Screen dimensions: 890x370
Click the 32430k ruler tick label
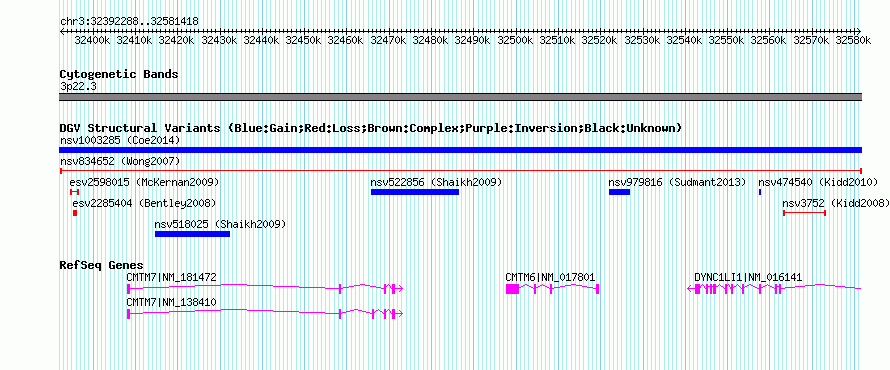click(x=220, y=40)
